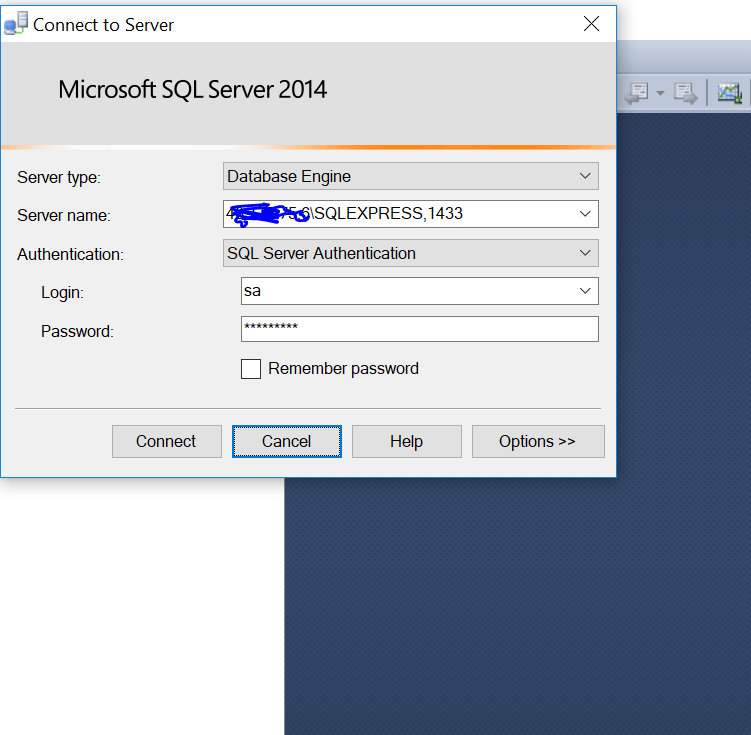Close the Connect to Server dialog
Screen dimensions: 751x735
[x=591, y=24]
